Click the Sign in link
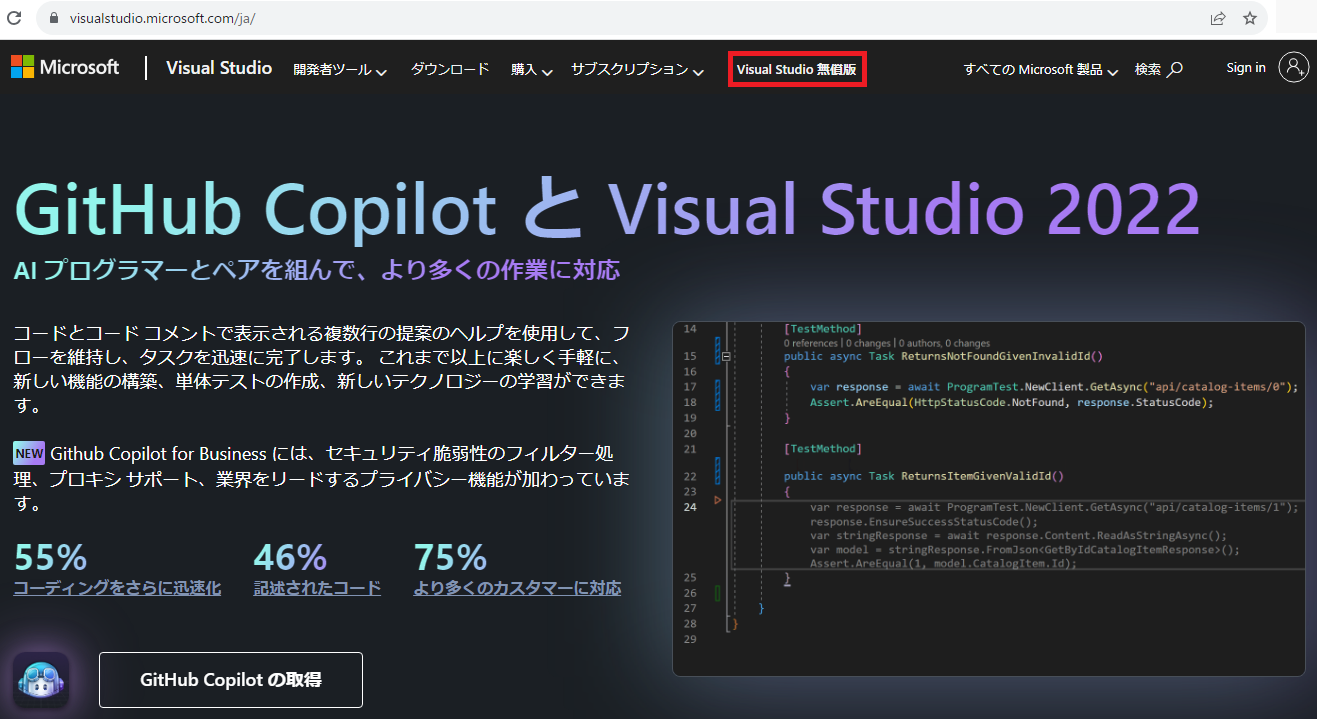 [x=1246, y=67]
